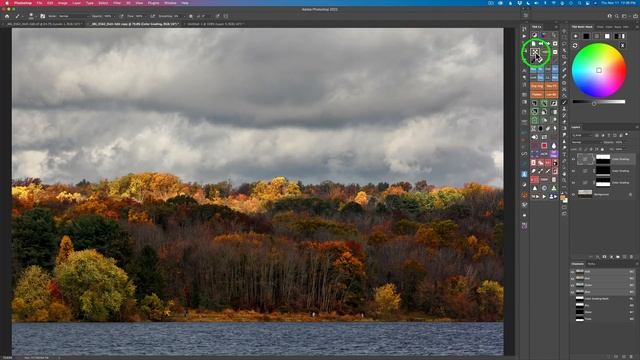Click the fx layer style icon
Image resolution: width=640 pixels, height=360 pixels.
click(x=597, y=257)
